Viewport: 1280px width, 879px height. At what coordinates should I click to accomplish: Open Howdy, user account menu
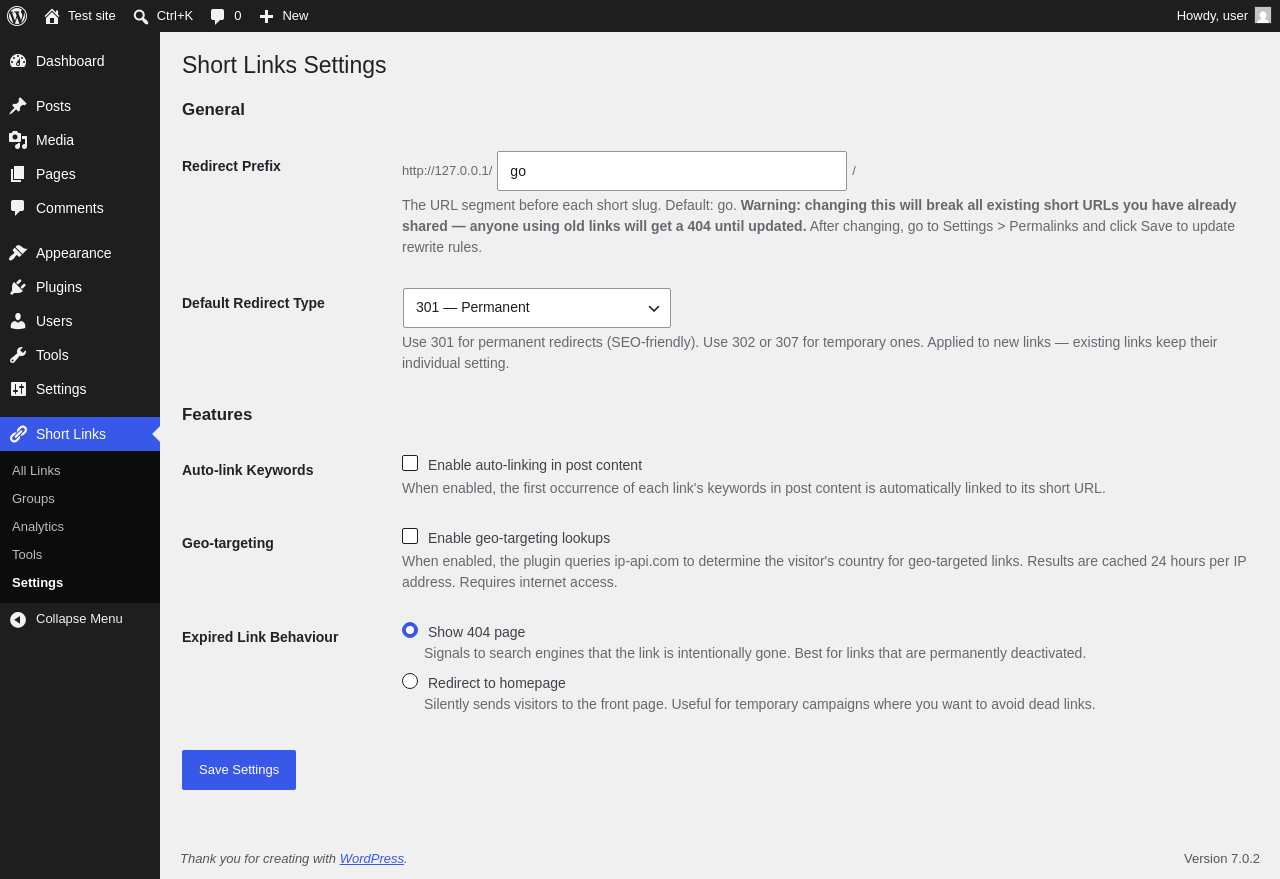click(x=1224, y=16)
